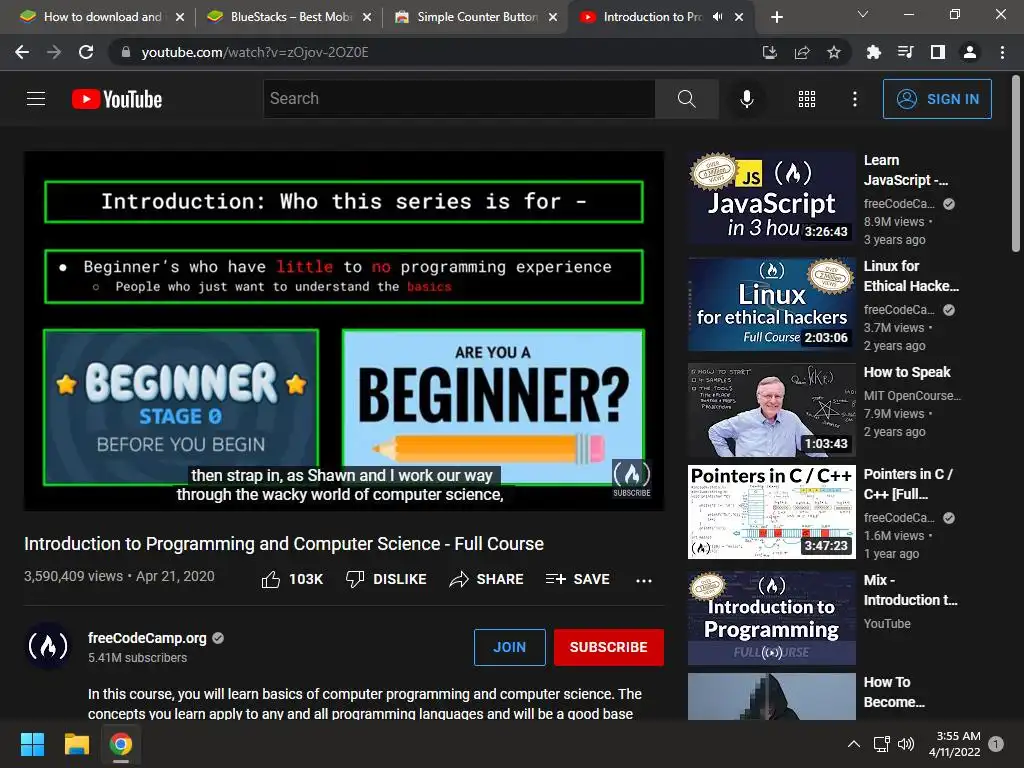Open the How to Speak thumbnail
Screen dimensions: 1024x768
tap(771, 410)
